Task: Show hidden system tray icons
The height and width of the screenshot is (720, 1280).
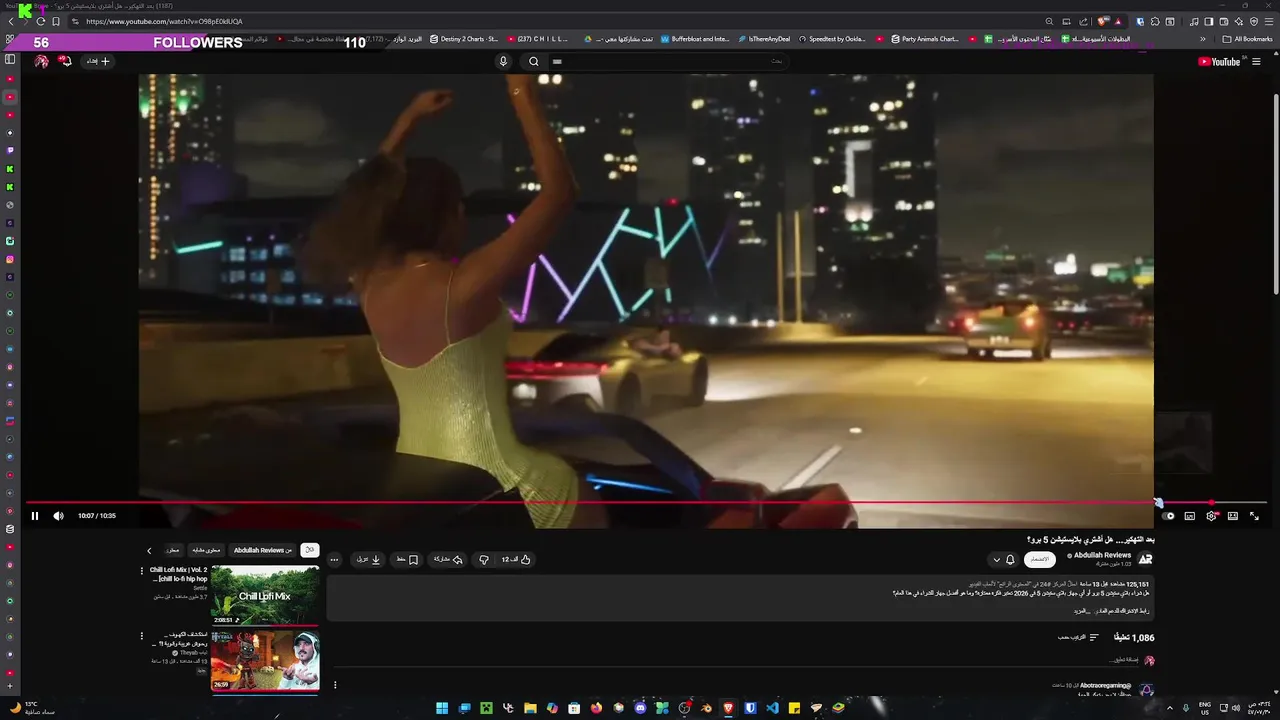Action: pyautogui.click(x=1170, y=708)
